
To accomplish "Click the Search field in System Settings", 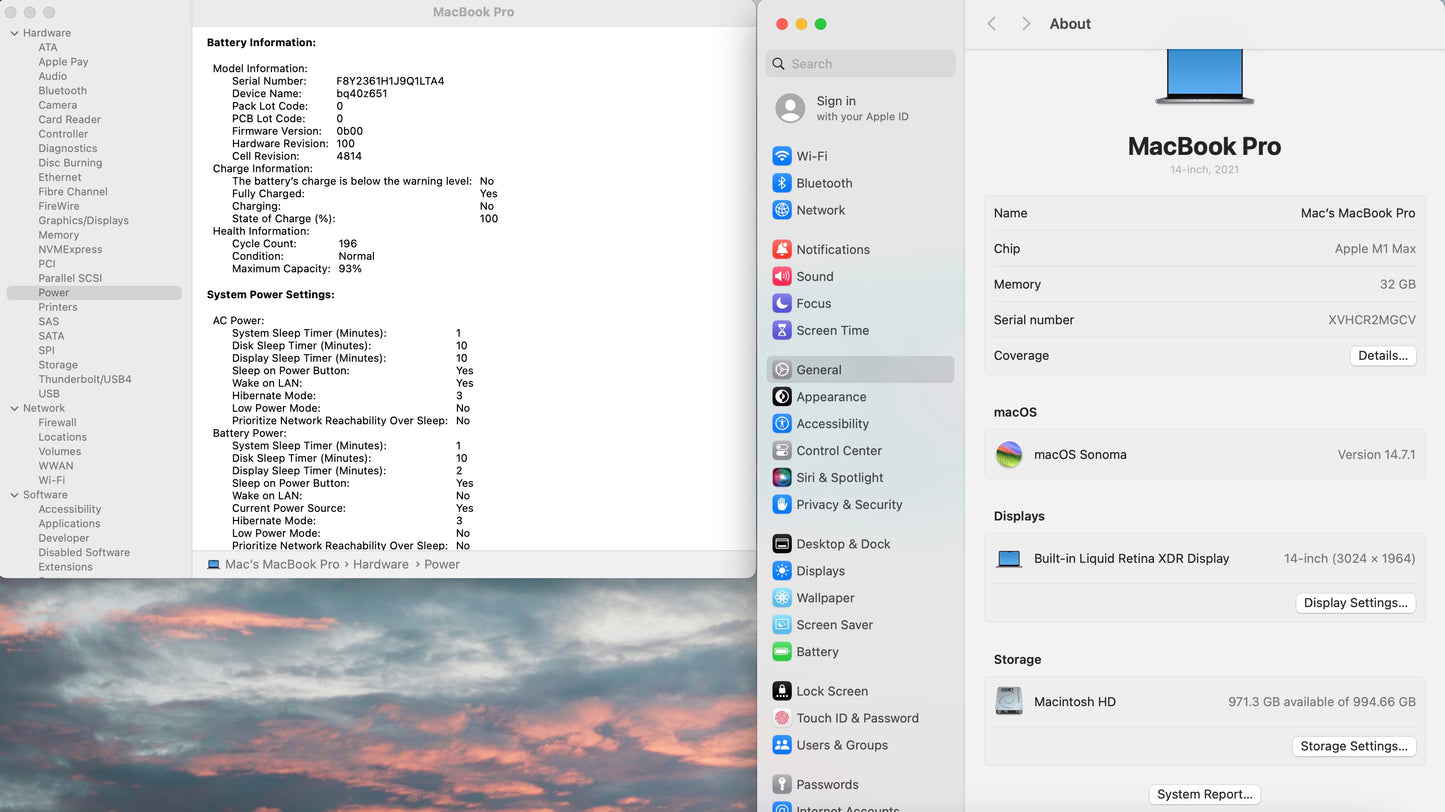I will (861, 64).
